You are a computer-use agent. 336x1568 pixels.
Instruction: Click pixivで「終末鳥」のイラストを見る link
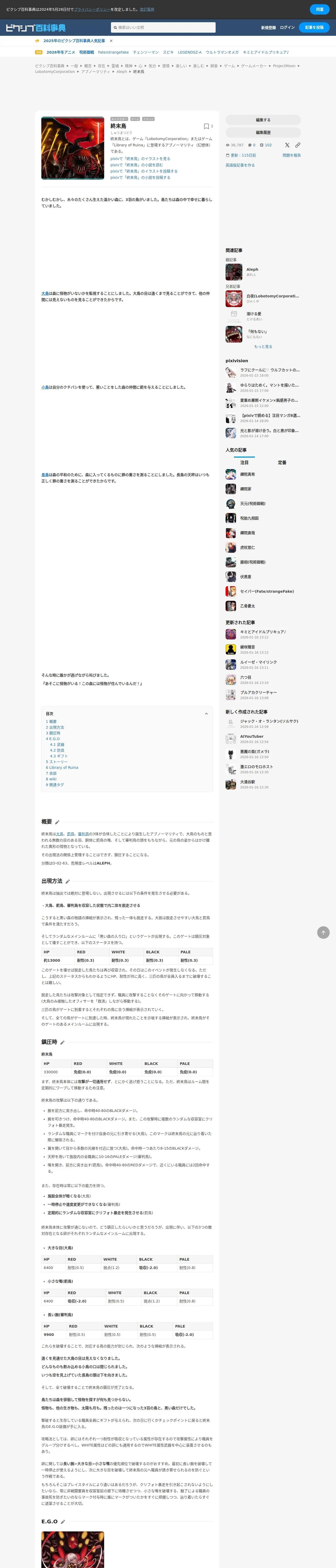click(140, 159)
